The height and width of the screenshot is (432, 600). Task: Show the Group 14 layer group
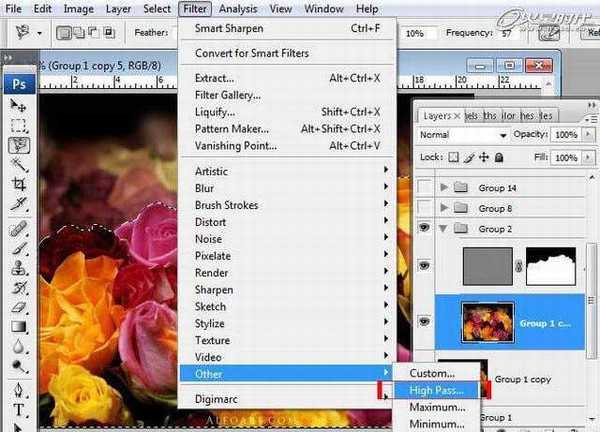pos(426,187)
